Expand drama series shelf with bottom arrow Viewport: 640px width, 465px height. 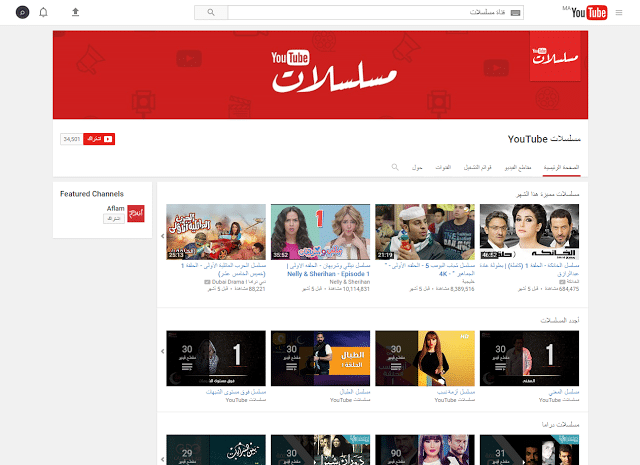pos(163,460)
